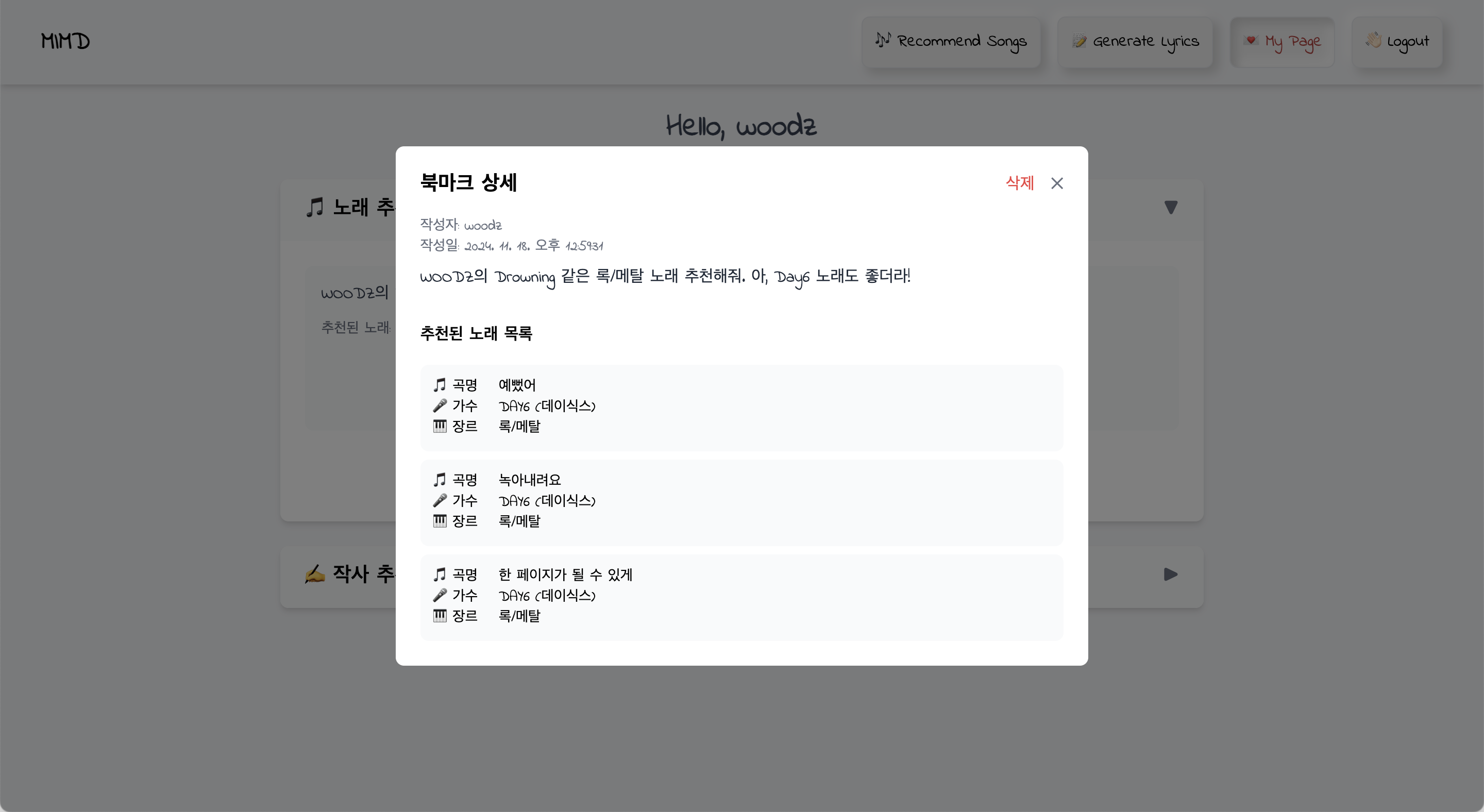Click music note icon beside 녹아내려요
1484x812 pixels.
(x=440, y=480)
